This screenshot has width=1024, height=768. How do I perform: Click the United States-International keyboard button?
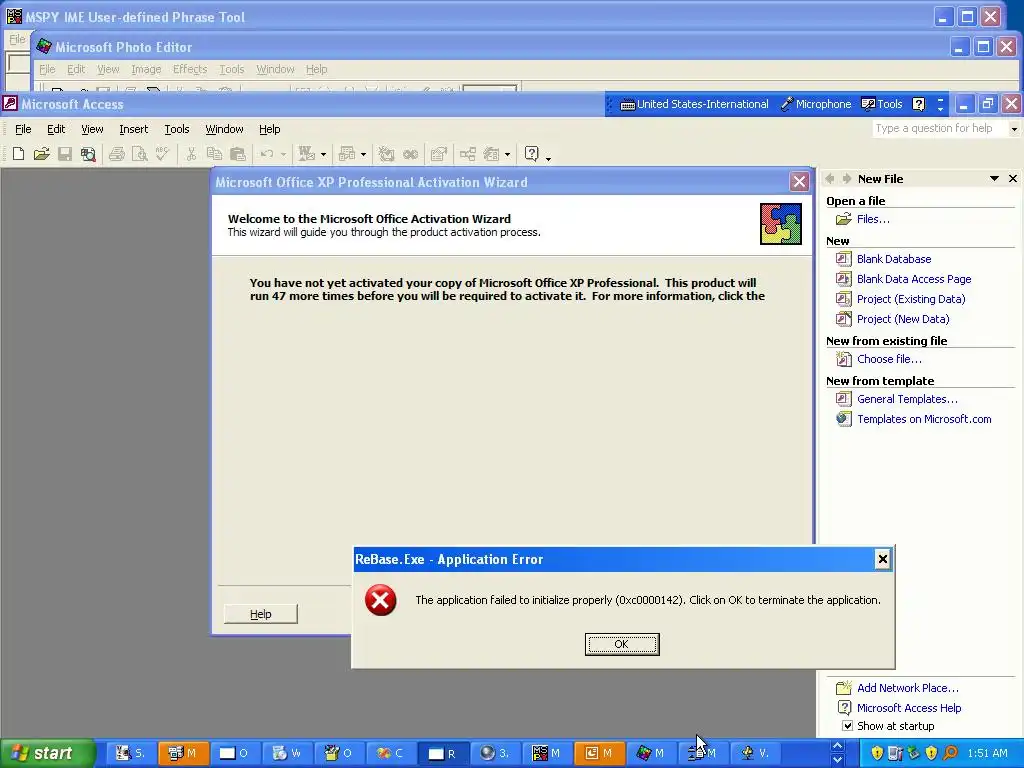[x=694, y=104]
